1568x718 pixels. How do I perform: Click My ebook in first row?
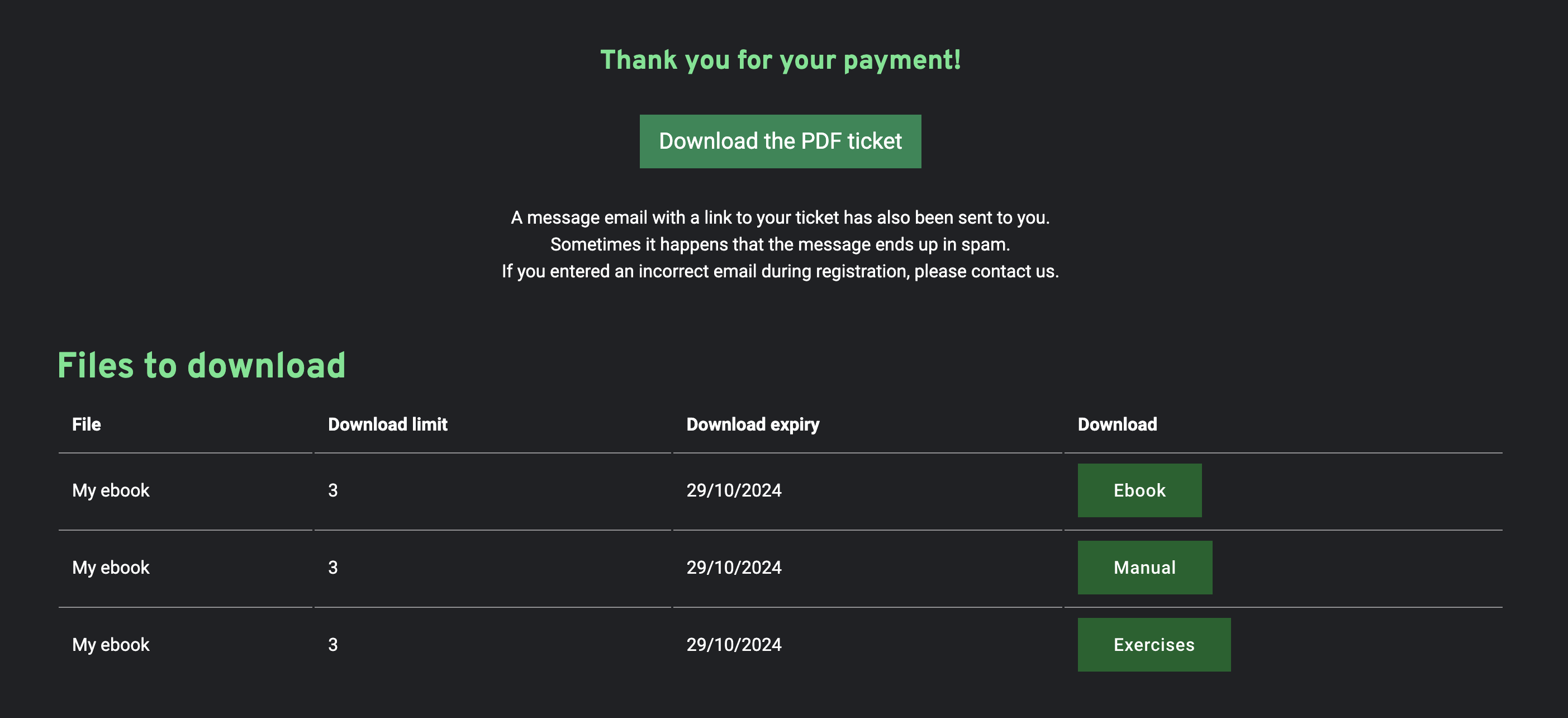click(111, 490)
